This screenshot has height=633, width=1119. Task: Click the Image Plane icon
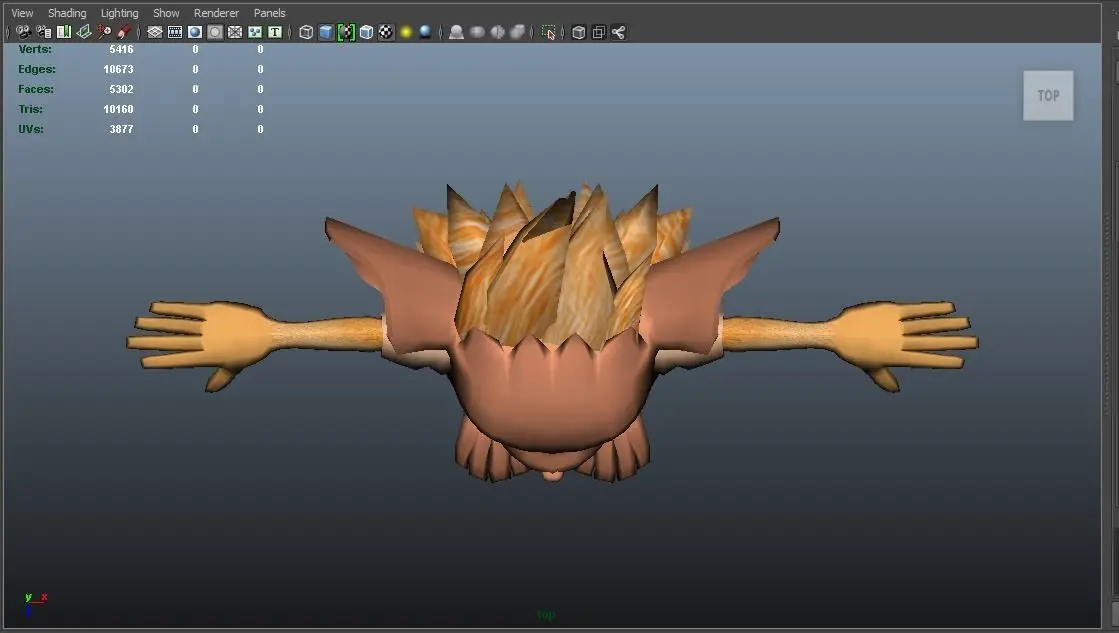point(83,32)
